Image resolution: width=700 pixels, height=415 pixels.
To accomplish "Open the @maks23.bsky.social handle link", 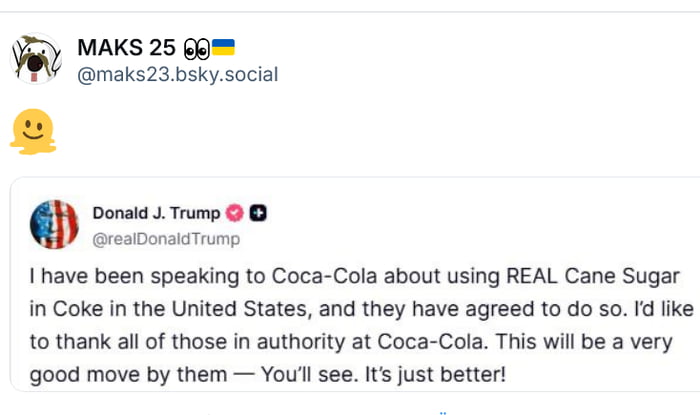I will [177, 74].
